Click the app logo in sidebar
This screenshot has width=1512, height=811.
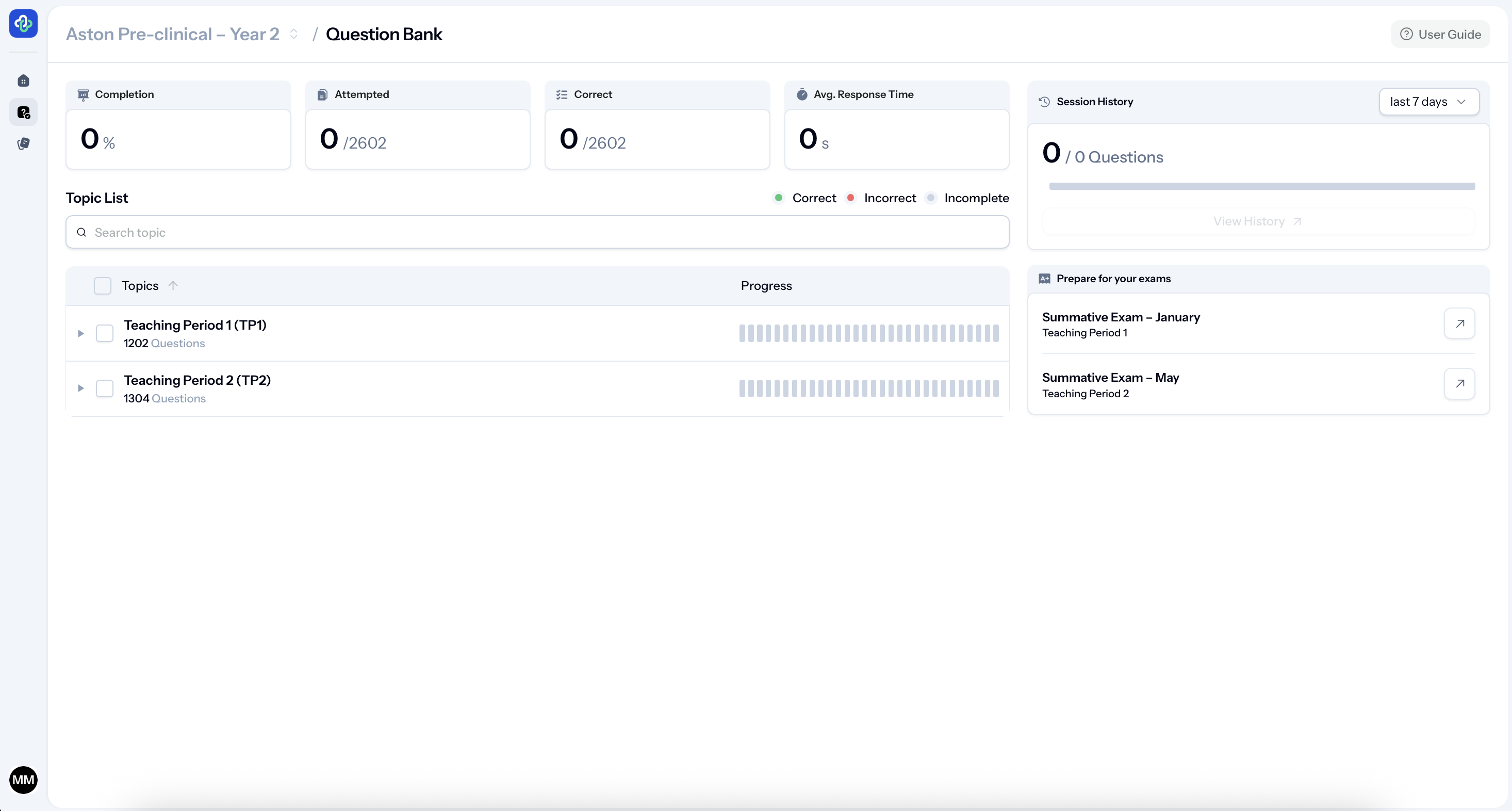tap(24, 24)
